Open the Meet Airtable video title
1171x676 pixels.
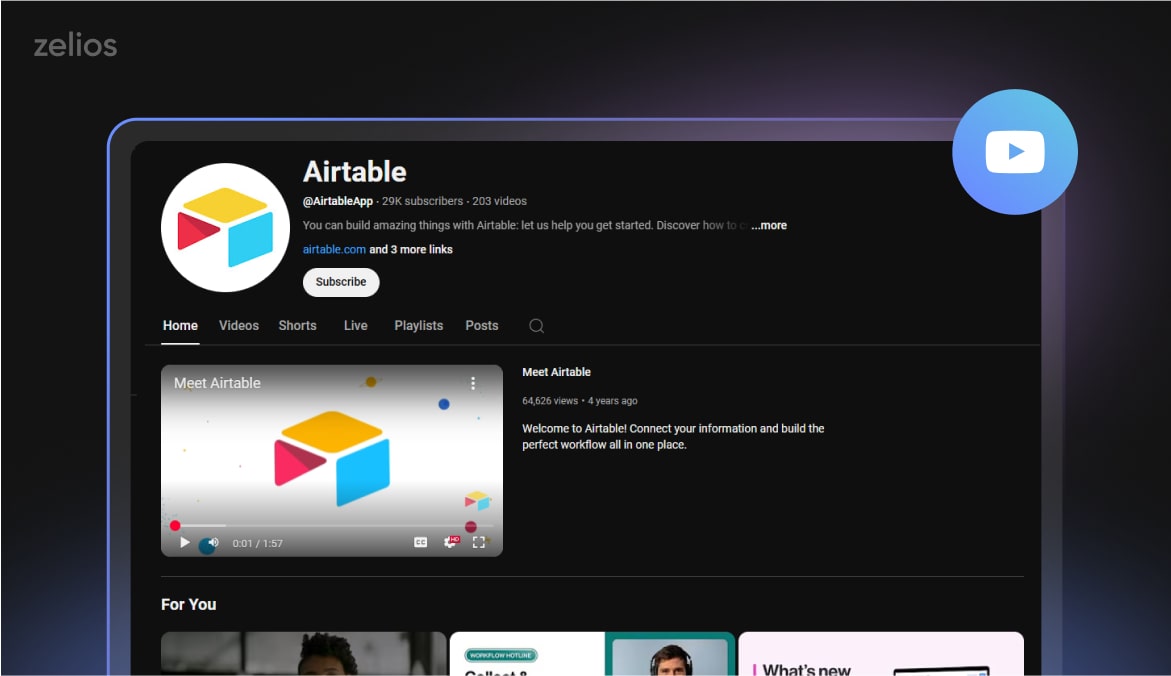click(557, 371)
